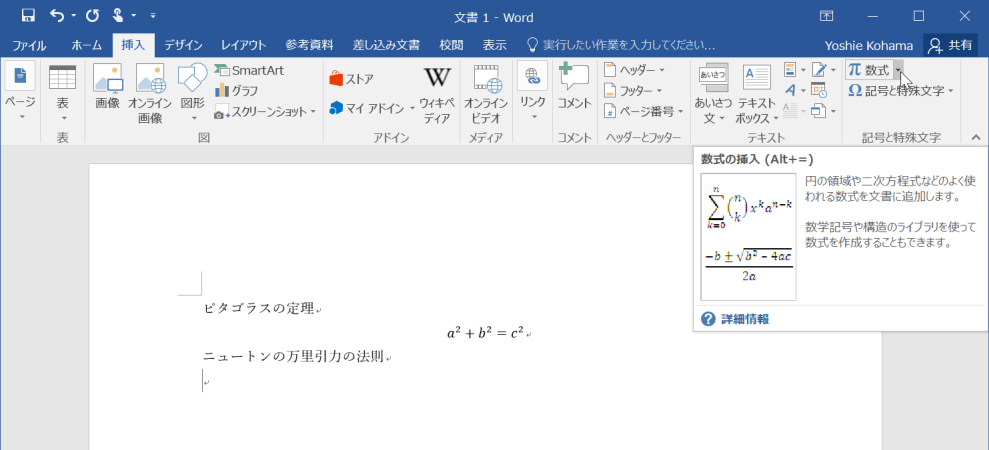Open the Undo history dropdown arrow
This screenshot has width=989, height=450.
click(74, 16)
